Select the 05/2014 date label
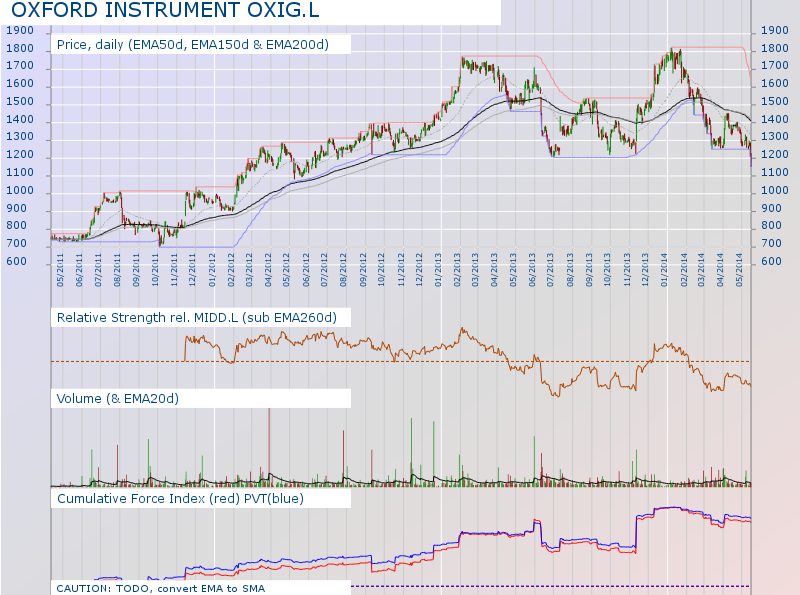 point(739,270)
